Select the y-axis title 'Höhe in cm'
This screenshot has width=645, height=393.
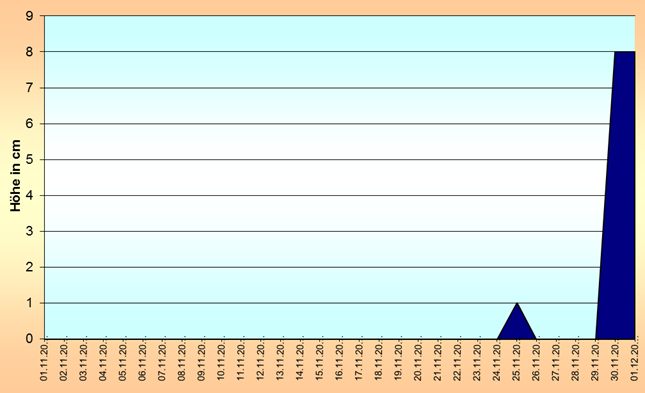click(15, 176)
